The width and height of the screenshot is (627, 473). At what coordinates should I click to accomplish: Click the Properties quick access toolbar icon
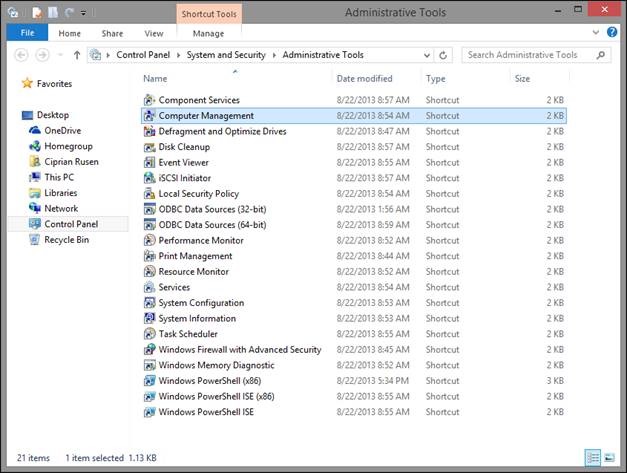pyautogui.click(x=37, y=13)
